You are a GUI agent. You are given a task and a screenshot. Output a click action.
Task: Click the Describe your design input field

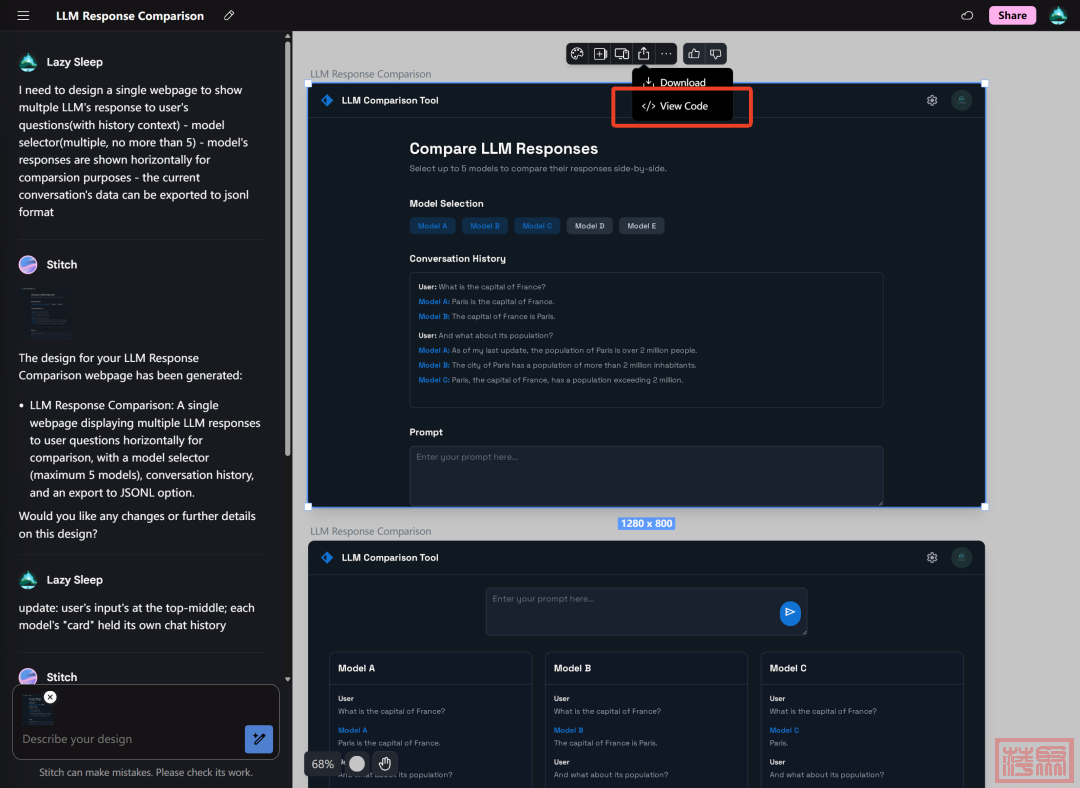[x=130, y=739]
